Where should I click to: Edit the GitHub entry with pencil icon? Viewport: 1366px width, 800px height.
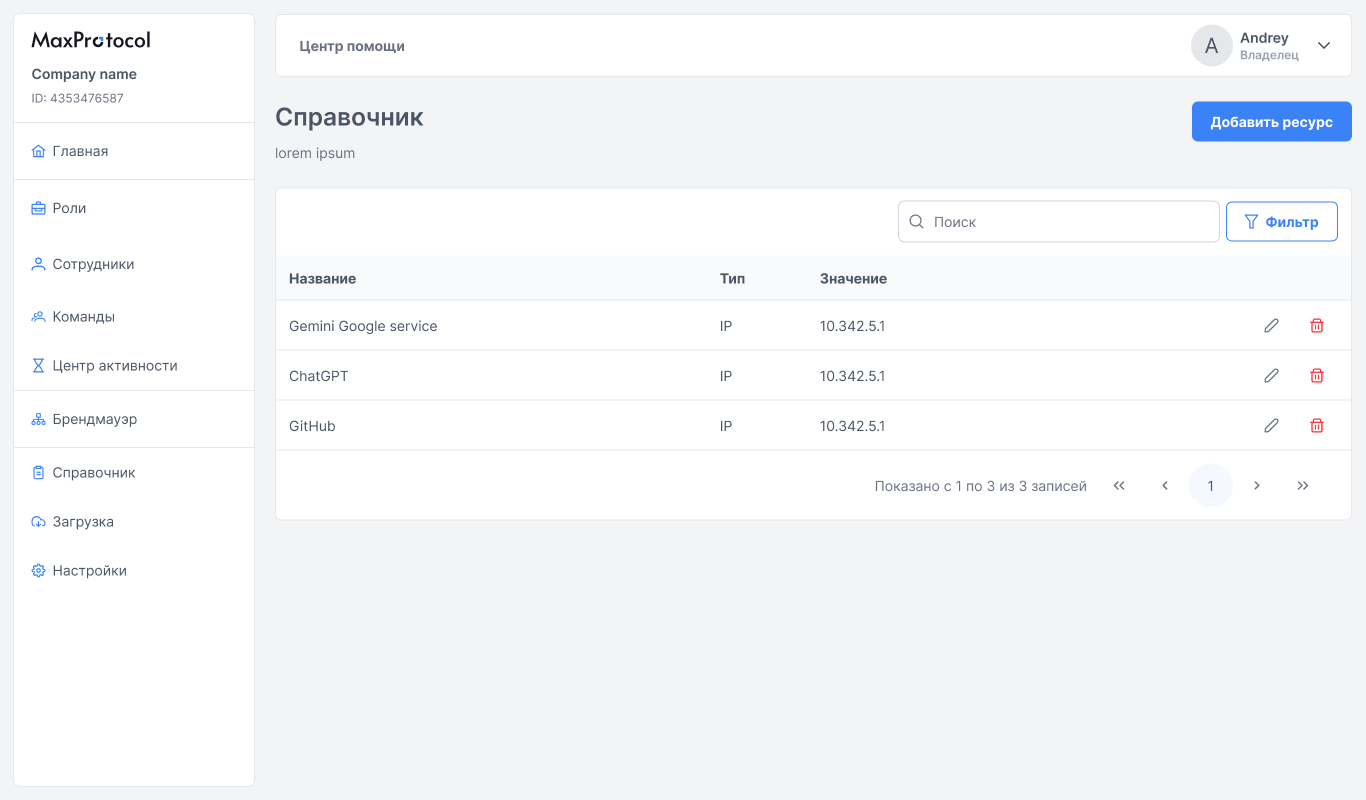pos(1271,425)
